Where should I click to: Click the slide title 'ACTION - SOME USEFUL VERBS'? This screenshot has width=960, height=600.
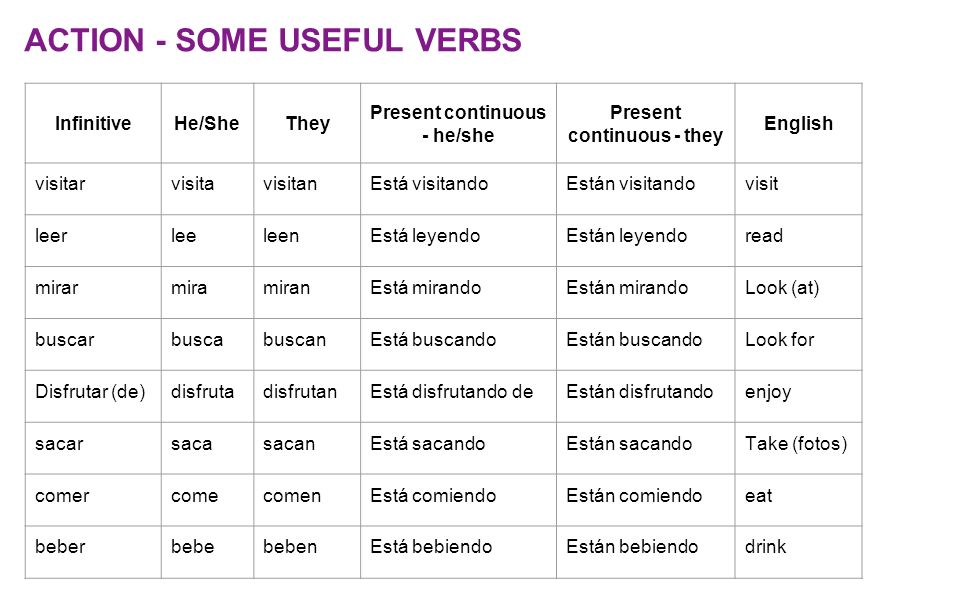tap(272, 40)
